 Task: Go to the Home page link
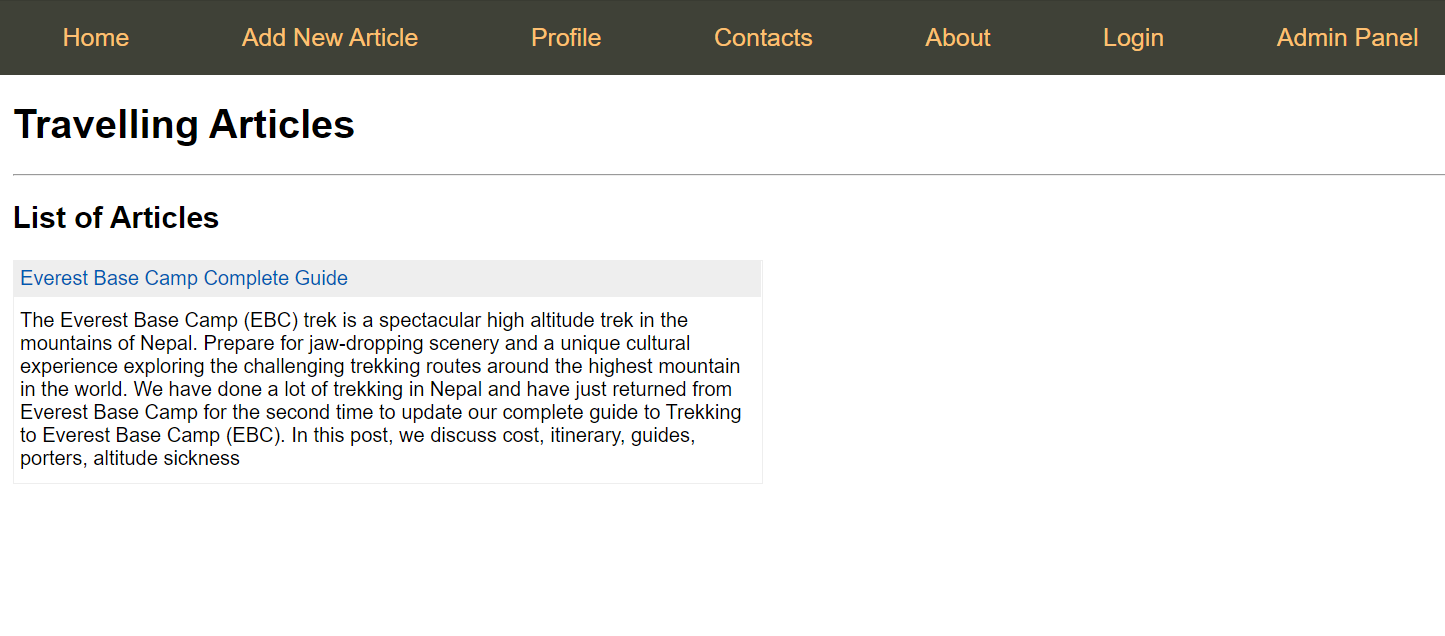96,38
